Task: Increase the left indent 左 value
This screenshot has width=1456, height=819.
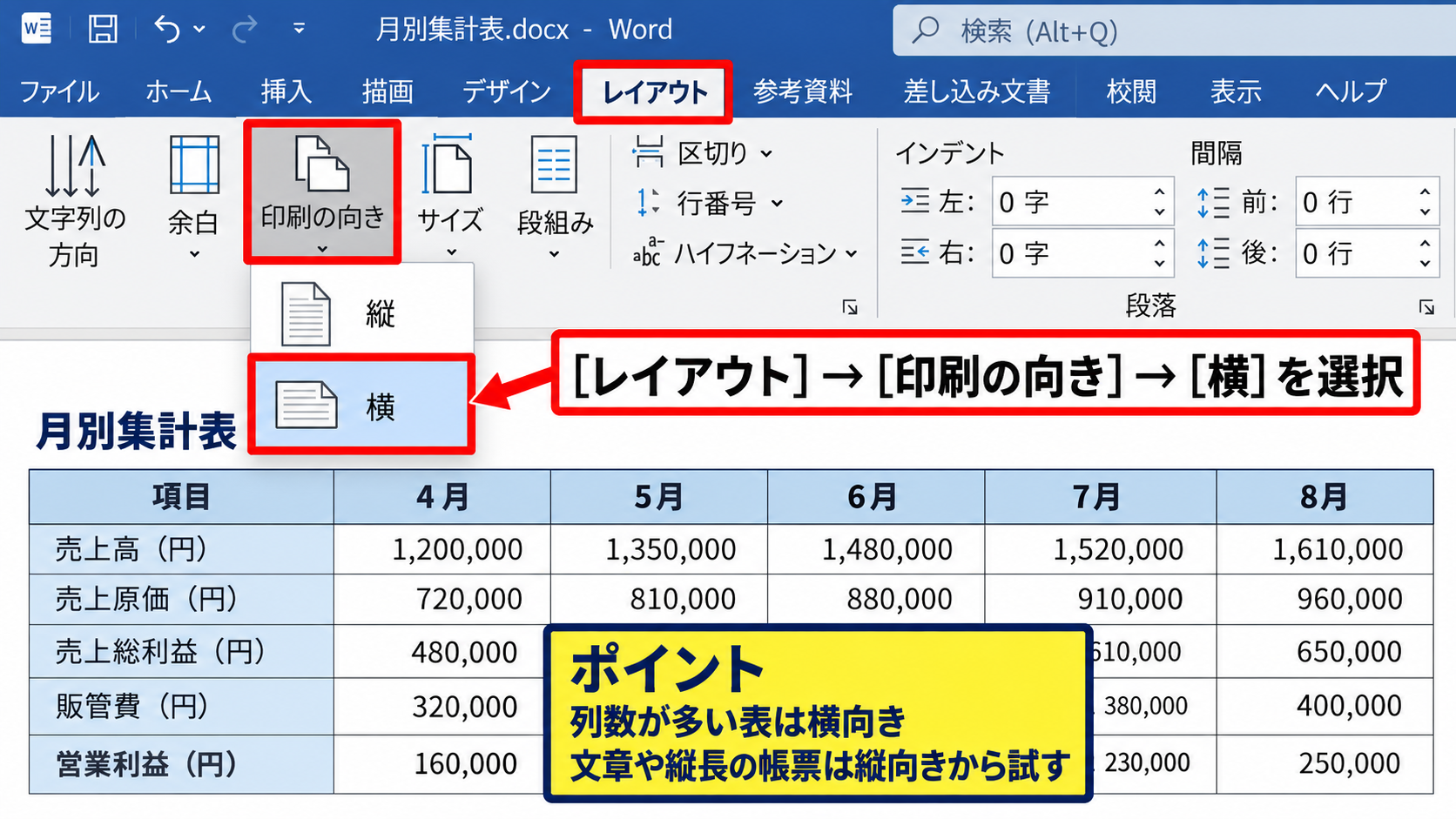Action: pos(1159,192)
